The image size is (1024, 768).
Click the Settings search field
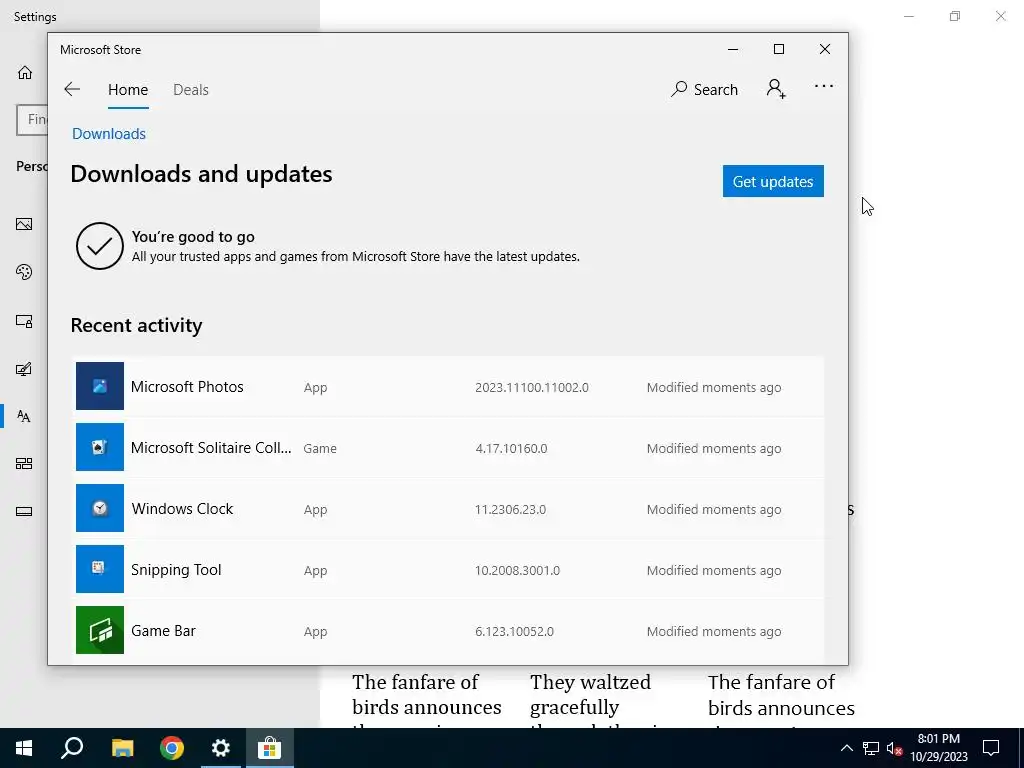click(33, 120)
